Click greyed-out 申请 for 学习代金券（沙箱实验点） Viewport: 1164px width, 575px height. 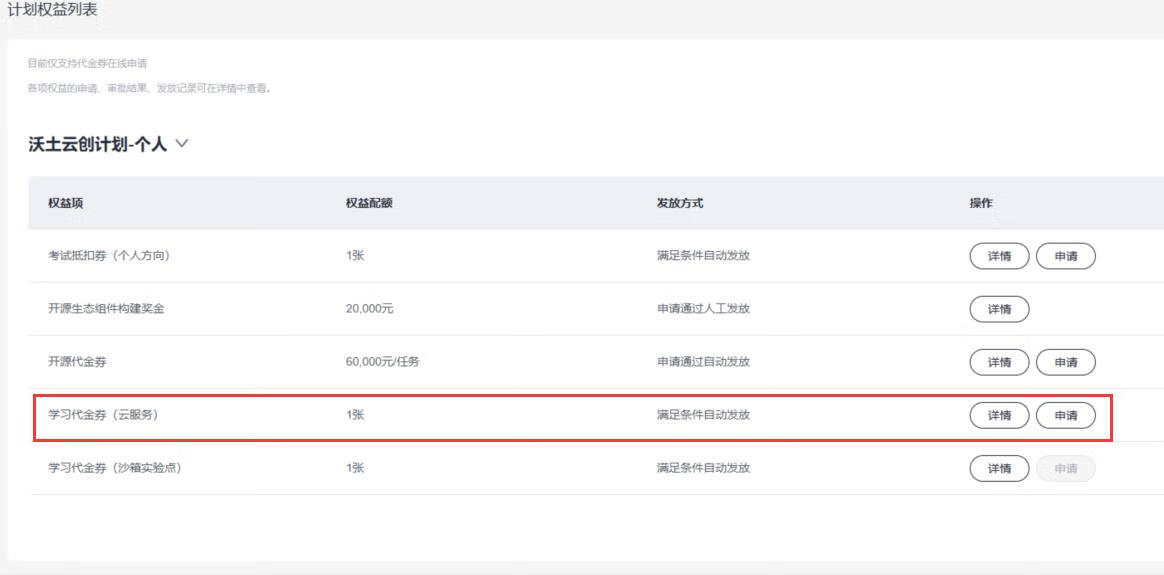tap(1065, 468)
